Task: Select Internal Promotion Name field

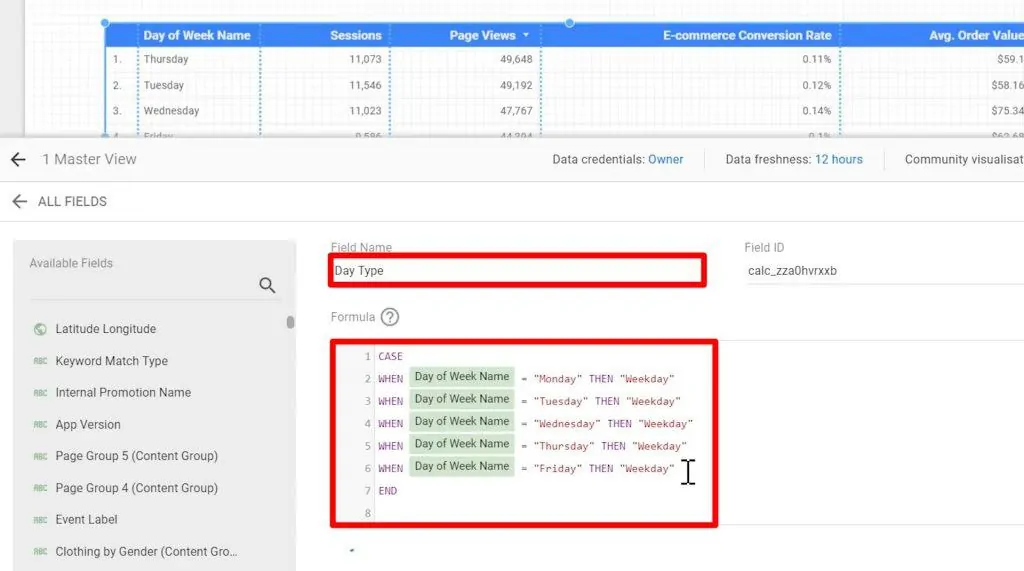Action: 123,393
